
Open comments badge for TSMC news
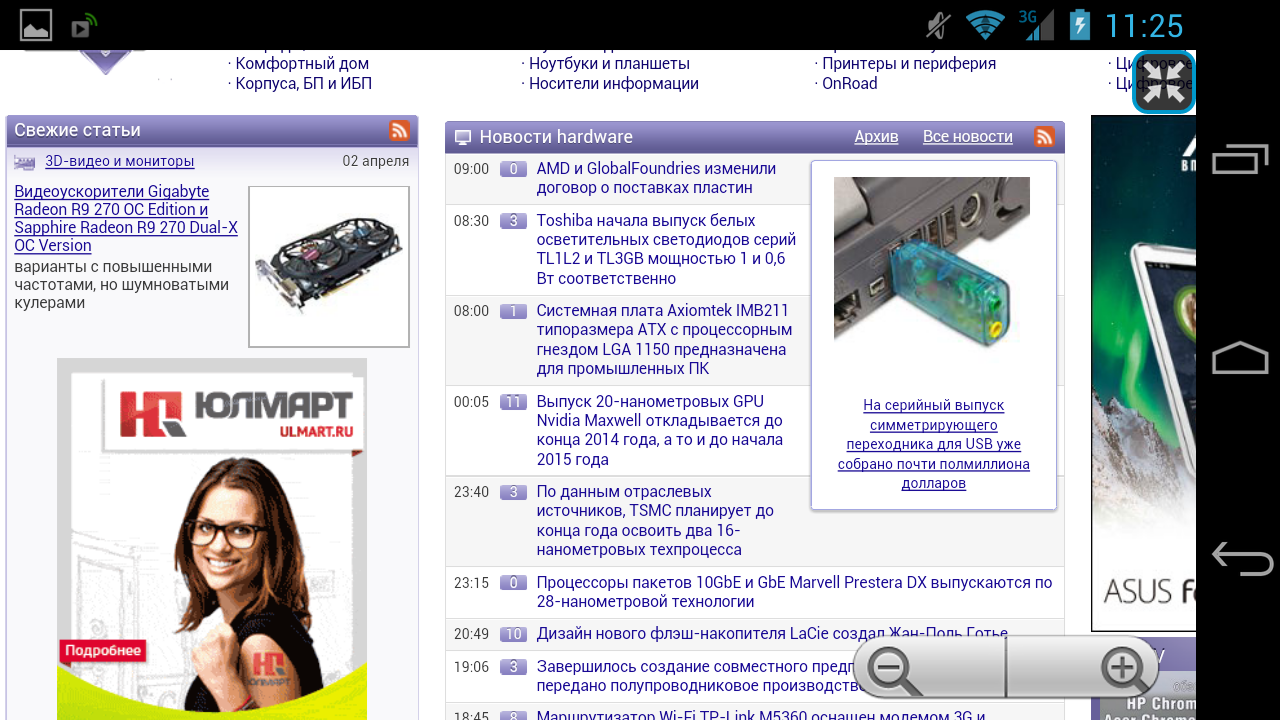coord(513,492)
